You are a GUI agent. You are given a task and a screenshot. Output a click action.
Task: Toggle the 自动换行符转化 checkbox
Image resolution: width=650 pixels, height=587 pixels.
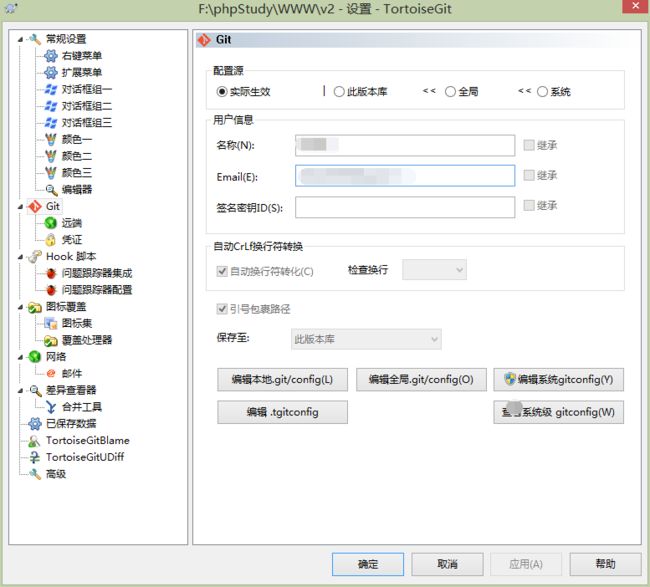222,271
